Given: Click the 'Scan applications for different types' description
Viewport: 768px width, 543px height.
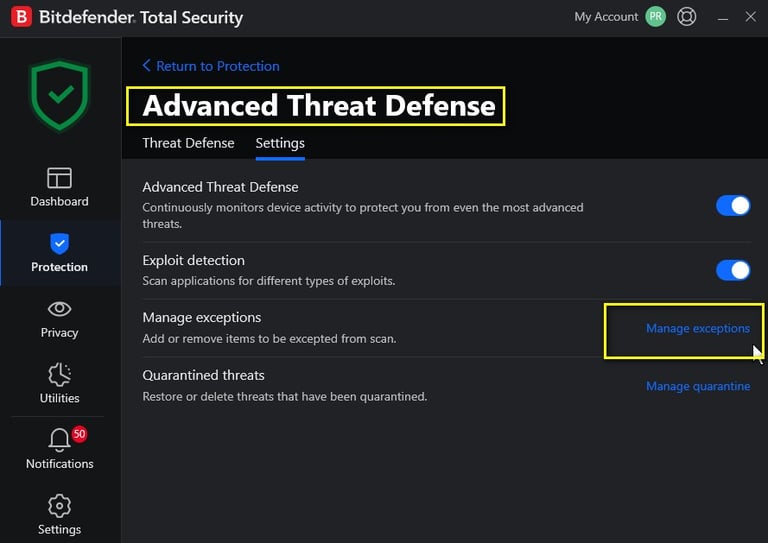Looking at the screenshot, I should click(268, 281).
